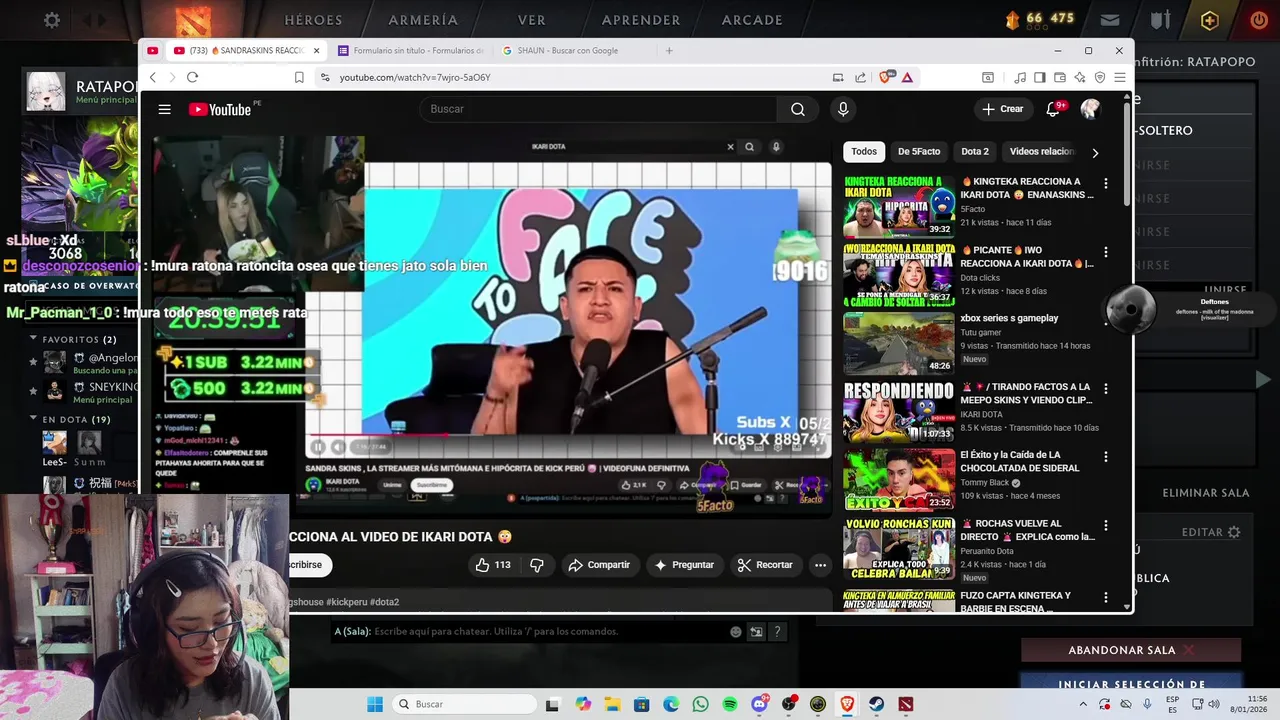
Task: Open Dota 2 mail envelope icon
Action: click(1110, 19)
